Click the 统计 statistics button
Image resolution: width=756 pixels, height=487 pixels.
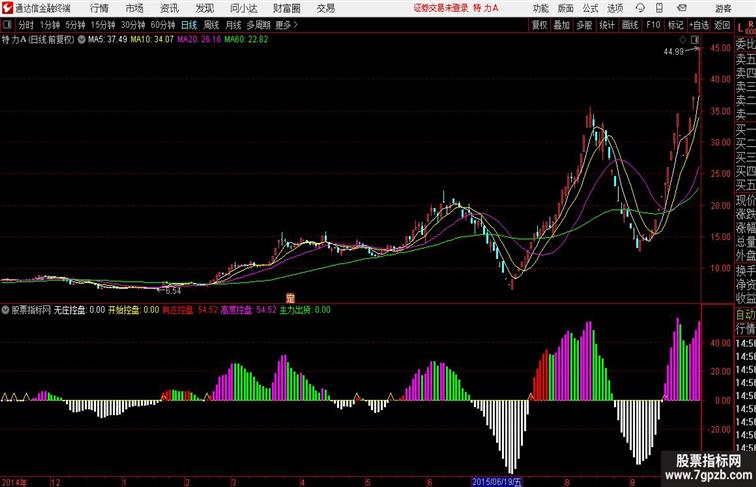point(607,25)
